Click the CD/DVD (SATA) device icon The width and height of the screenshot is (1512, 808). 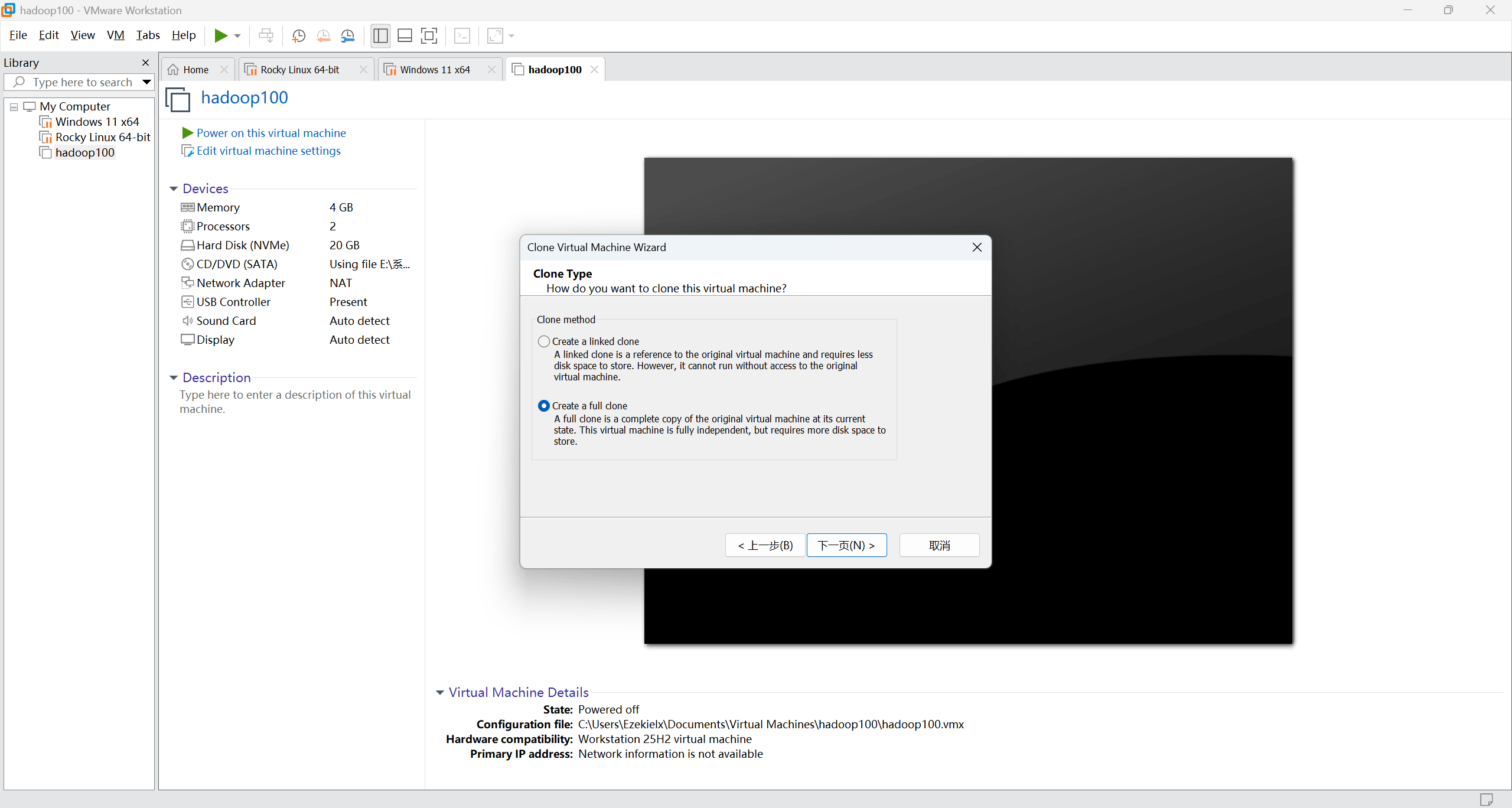(x=187, y=264)
